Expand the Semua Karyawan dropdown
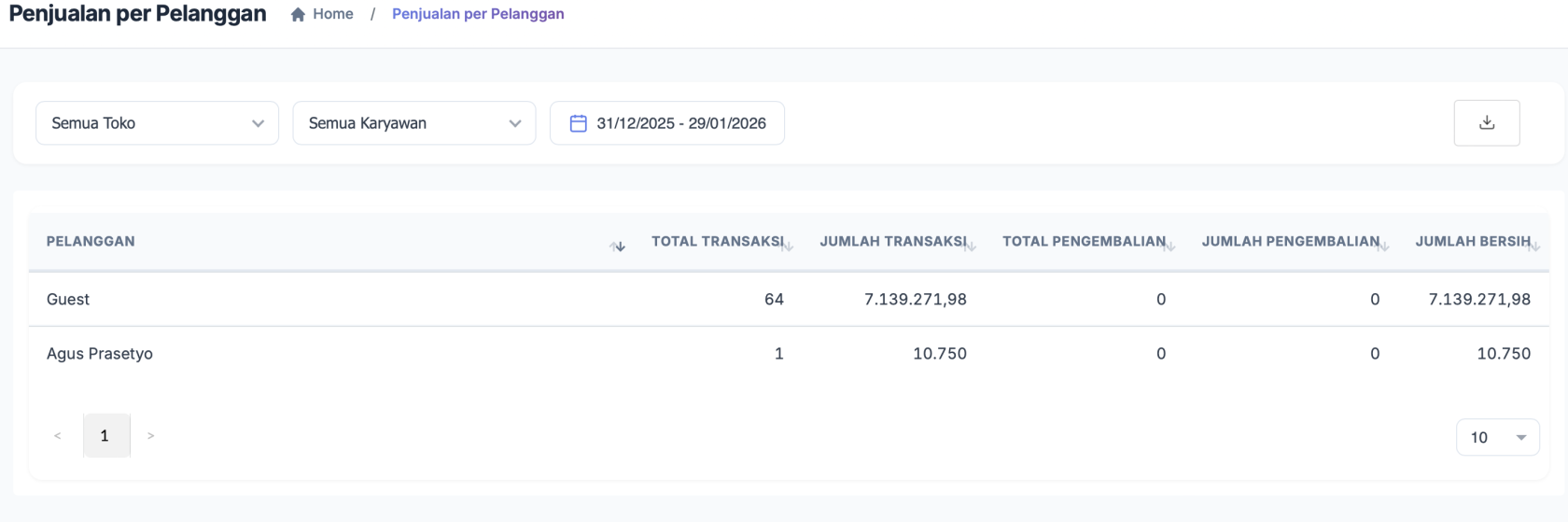Screen dimensions: 1568x522 coord(413,123)
